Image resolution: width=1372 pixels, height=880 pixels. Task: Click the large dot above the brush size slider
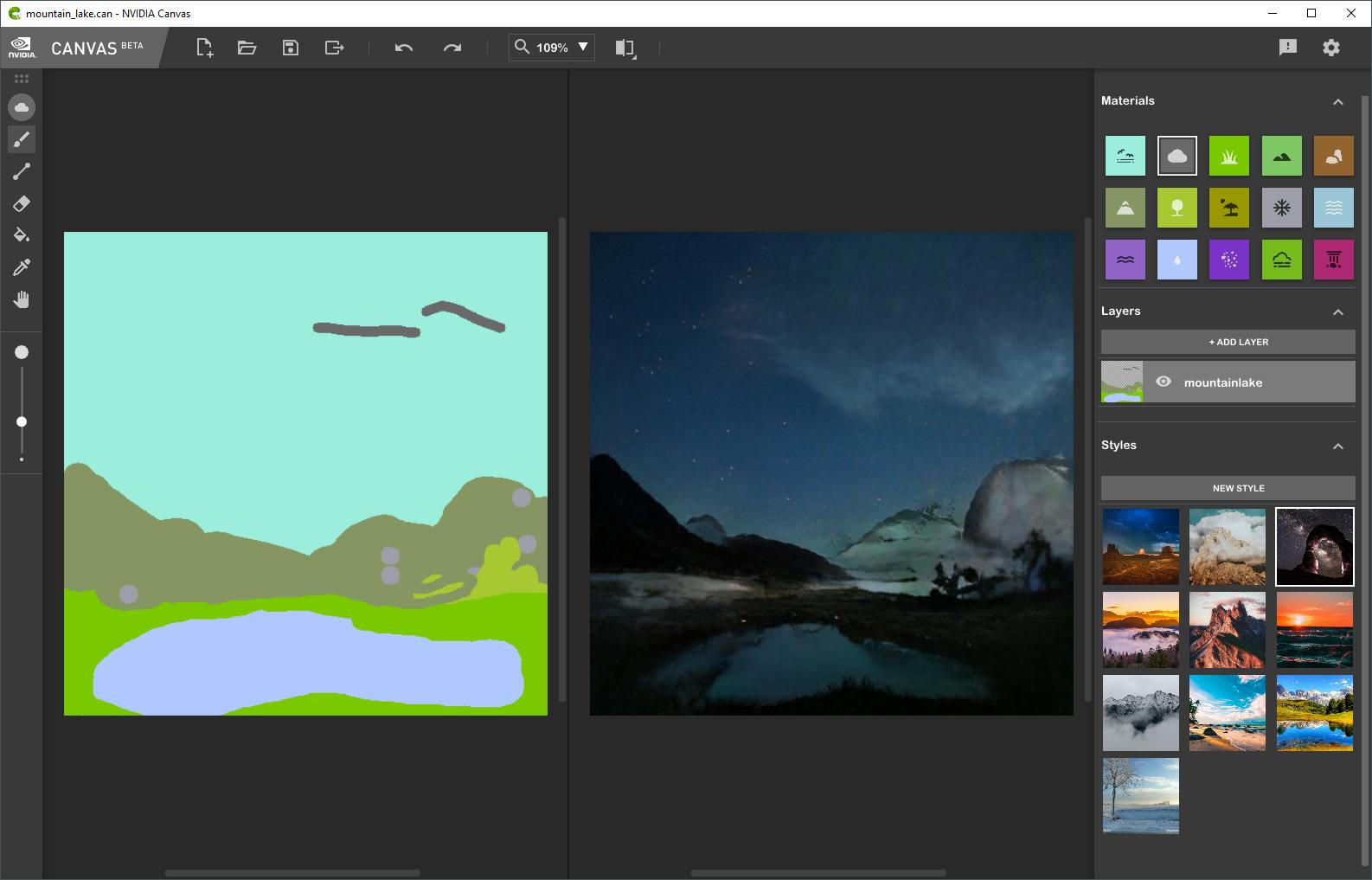click(22, 352)
